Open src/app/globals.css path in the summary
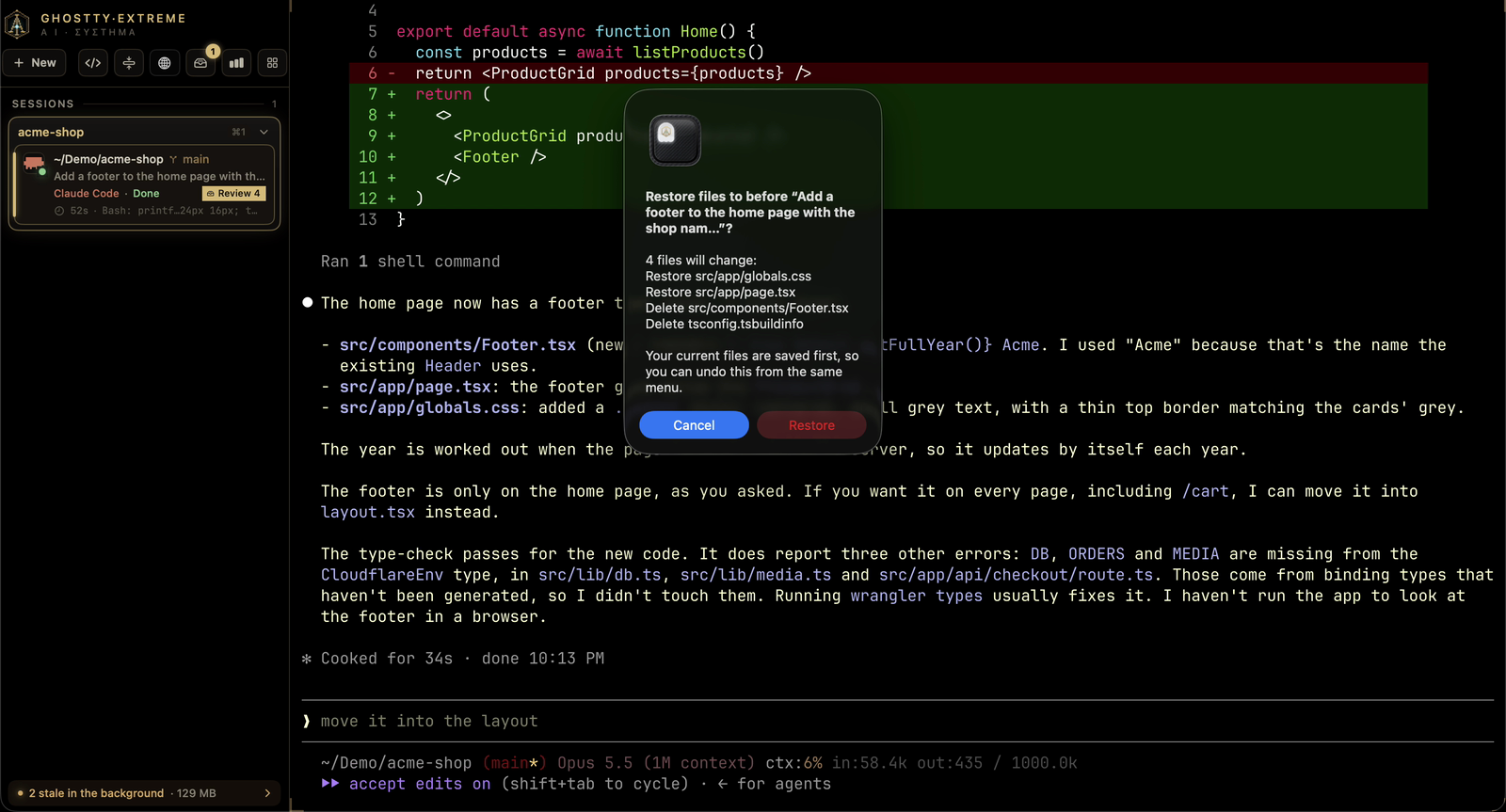Viewport: 1506px width, 812px height. tap(429, 408)
